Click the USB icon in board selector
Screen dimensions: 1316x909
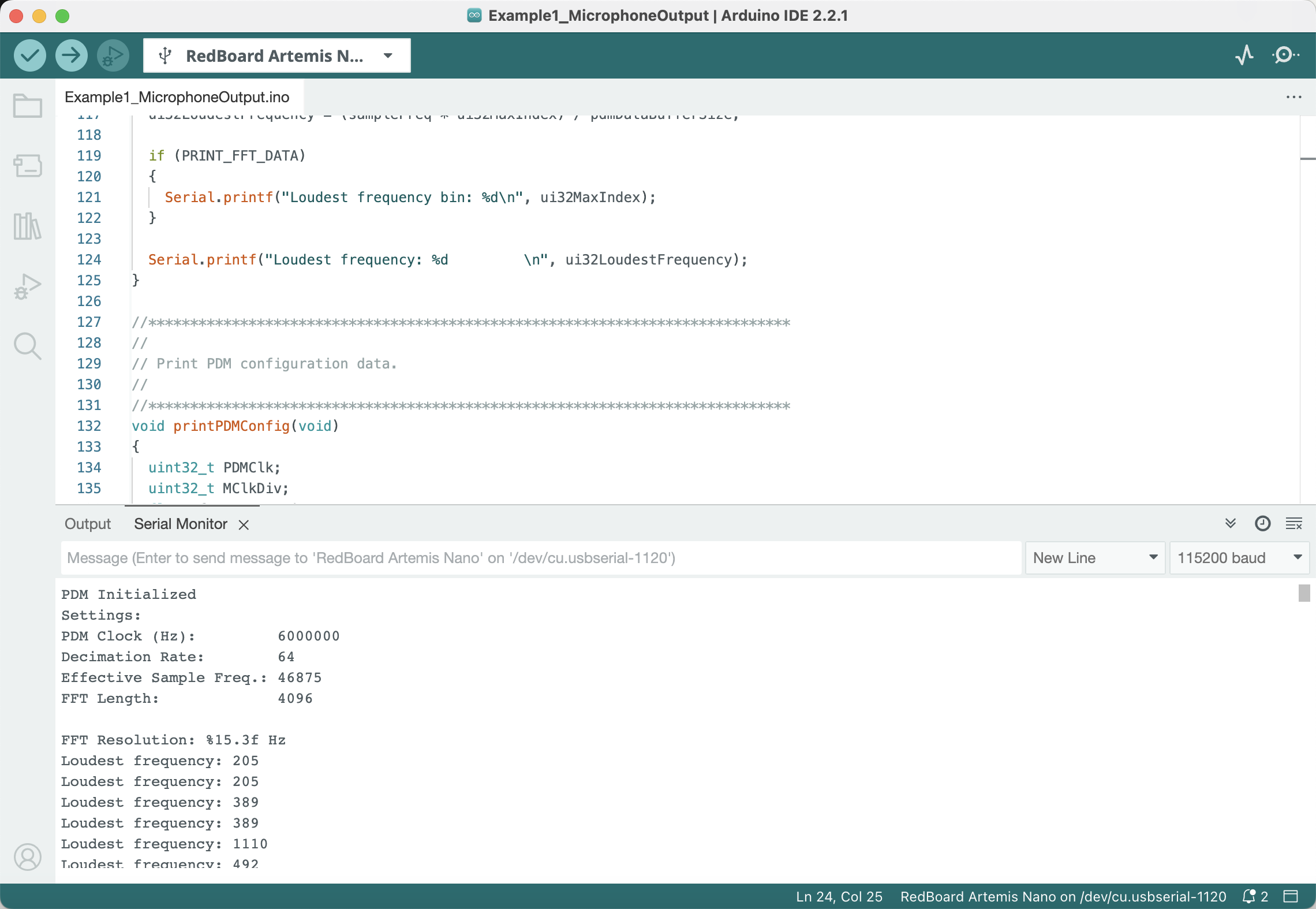point(166,56)
